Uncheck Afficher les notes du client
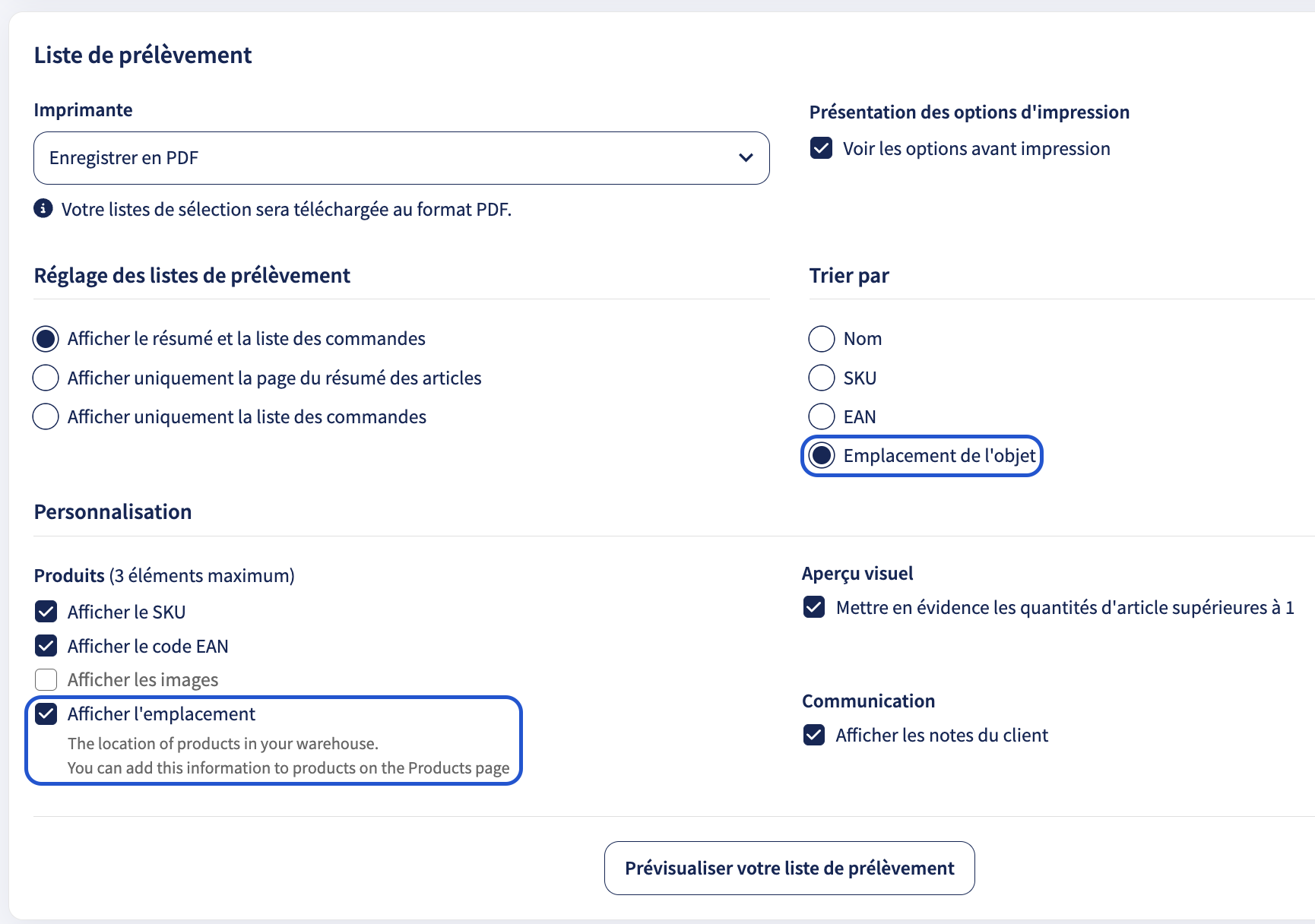1315x924 pixels. pyautogui.click(x=814, y=735)
